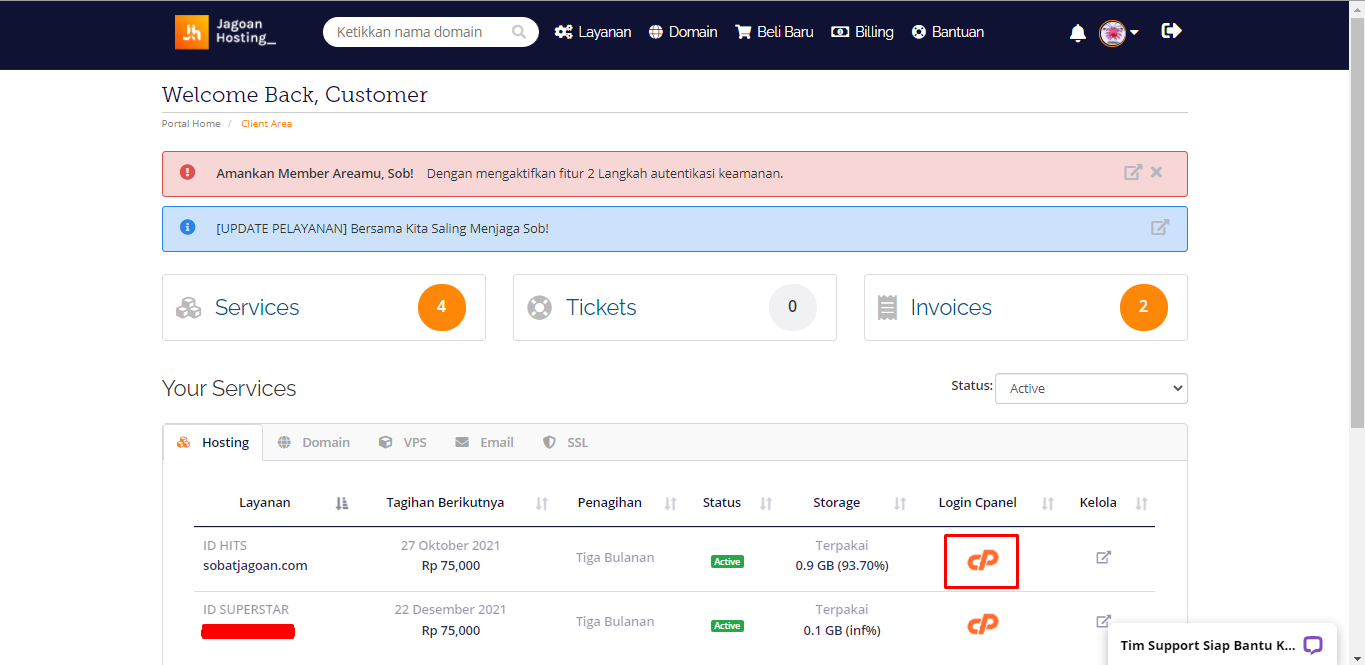Sort by Tagihan Berikutnya column
The height and width of the screenshot is (665, 1365).
542,503
